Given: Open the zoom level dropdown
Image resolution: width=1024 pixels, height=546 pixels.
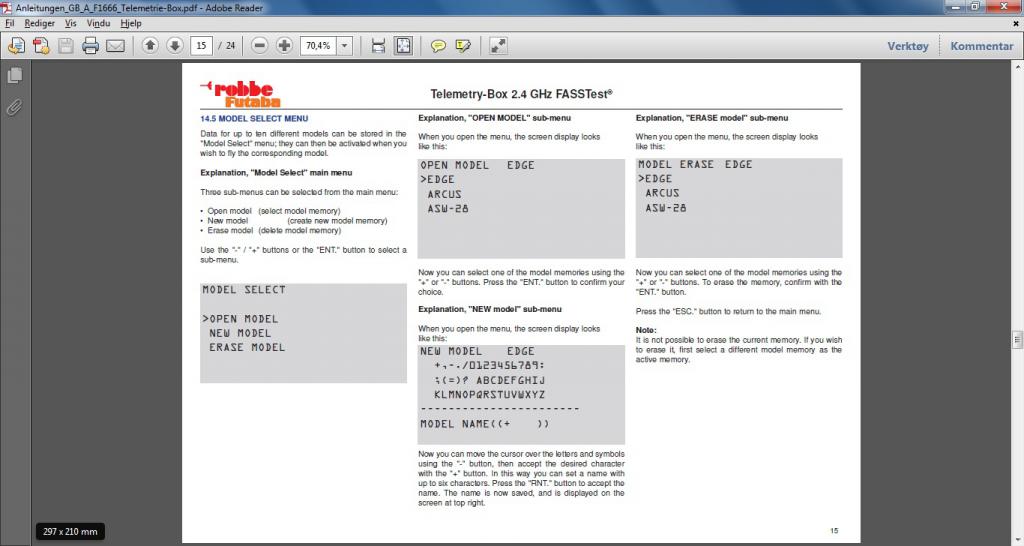Looking at the screenshot, I should 345,46.
